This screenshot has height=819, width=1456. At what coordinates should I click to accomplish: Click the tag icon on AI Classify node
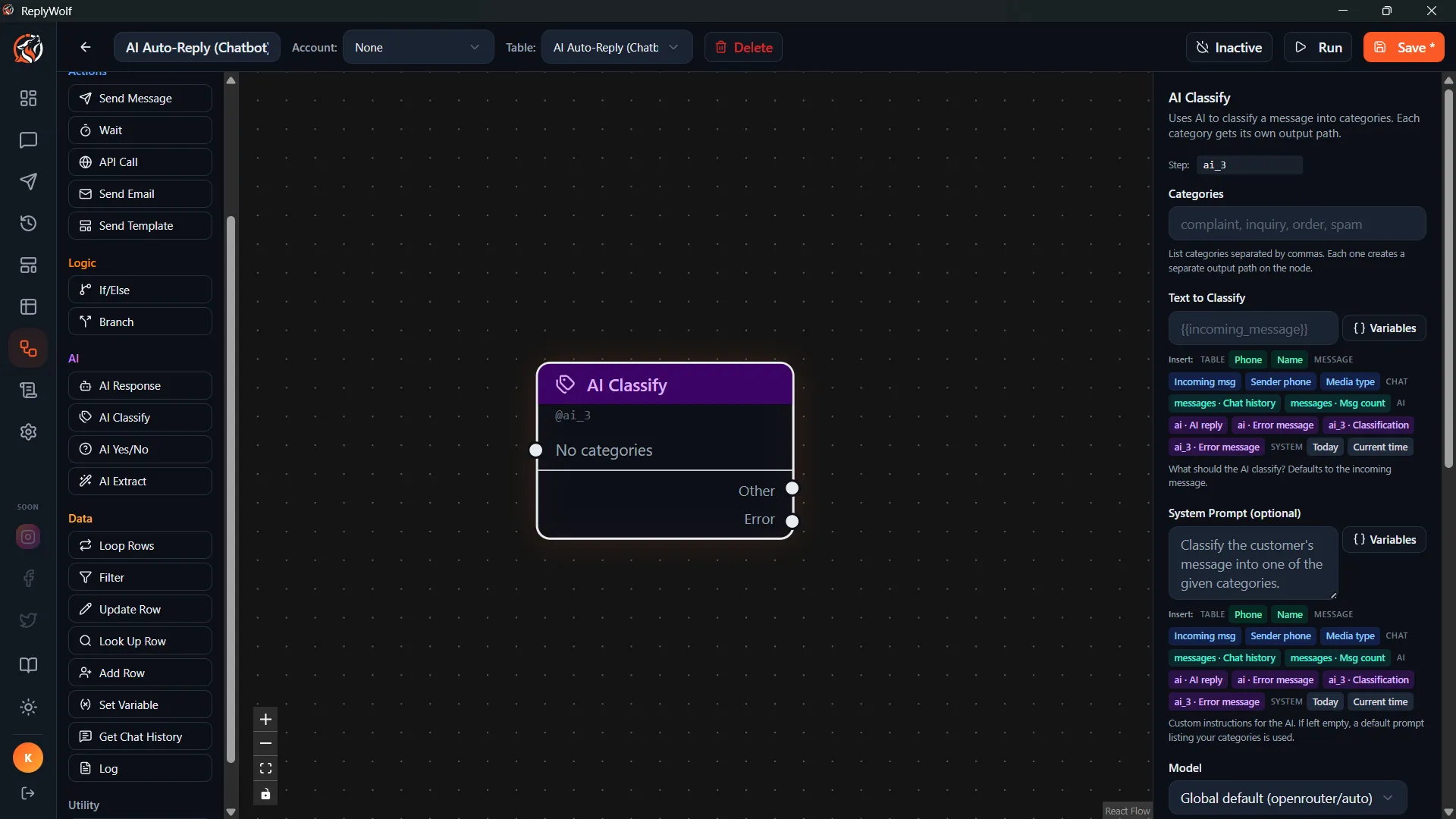(566, 384)
